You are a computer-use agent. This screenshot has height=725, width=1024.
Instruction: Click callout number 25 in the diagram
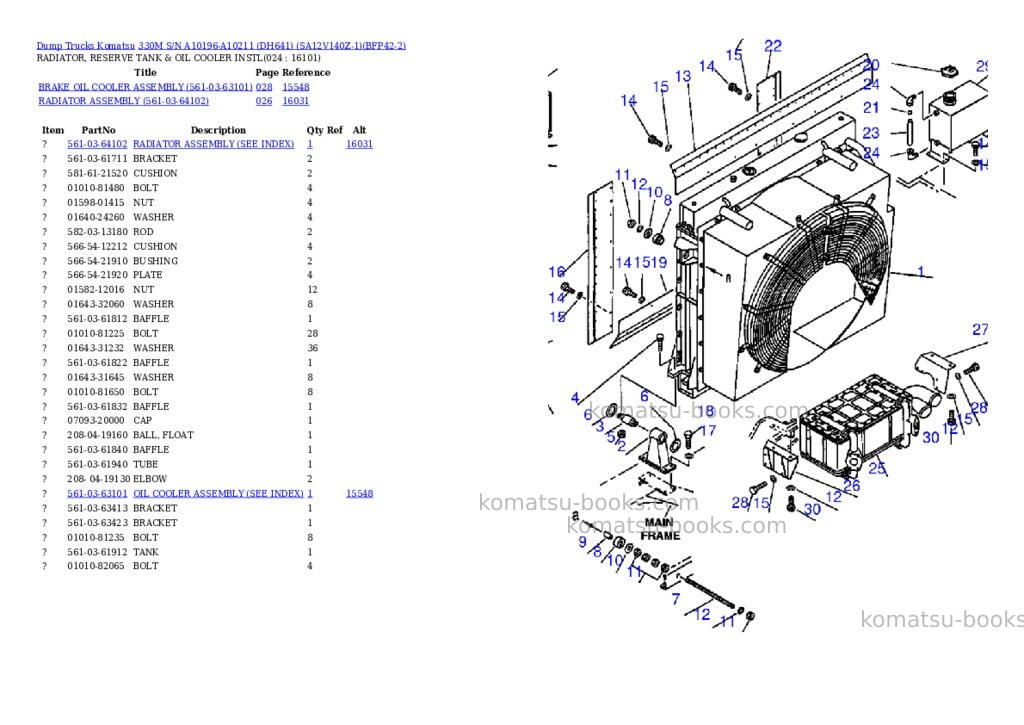877,468
